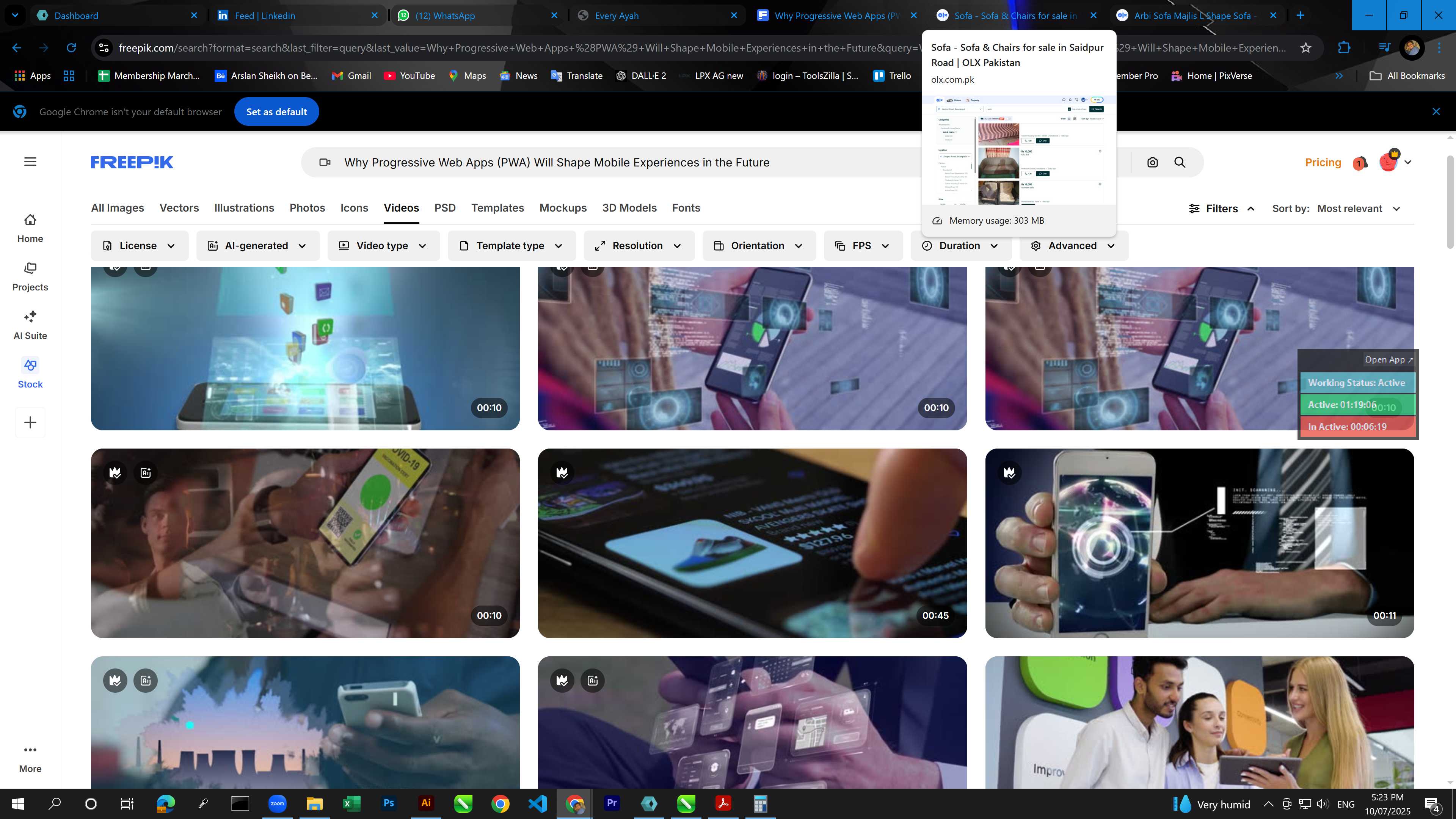Click the magnifier search icon
The width and height of the screenshot is (1456, 819).
click(1180, 163)
